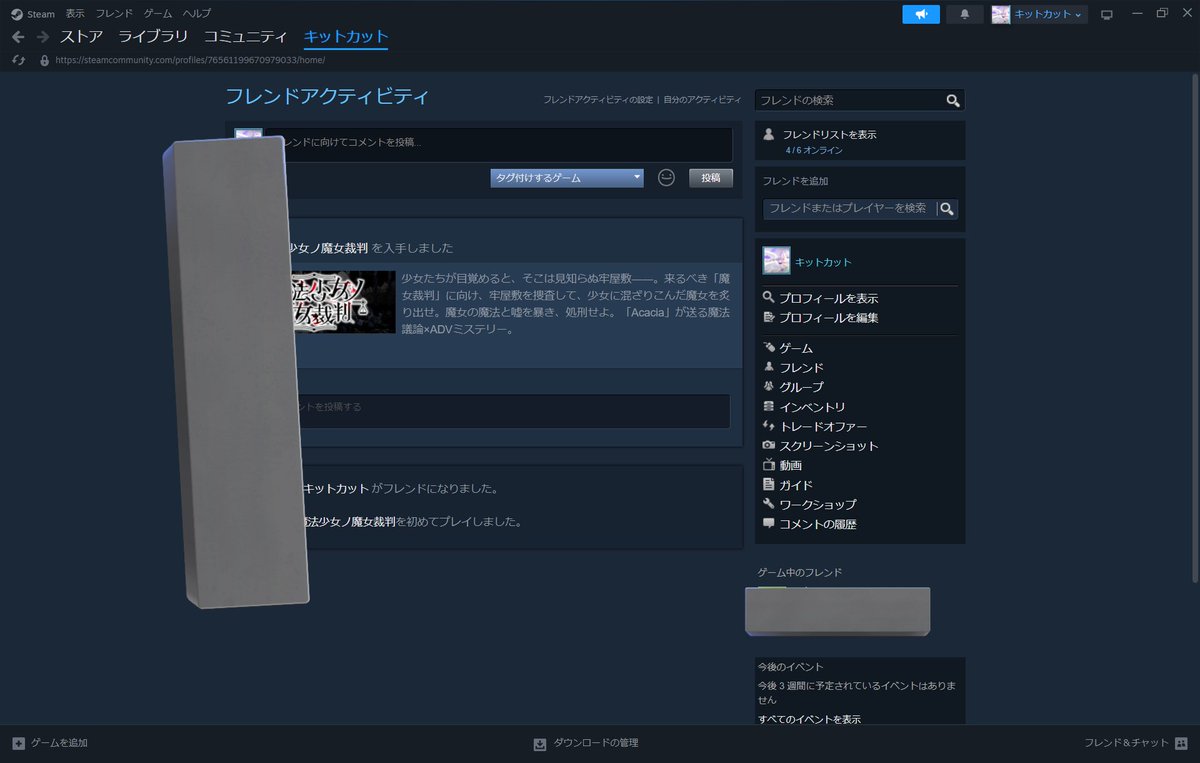The height and width of the screenshot is (763, 1200).
Task: Click the Big Picture mode monitor icon
Action: (x=1107, y=14)
